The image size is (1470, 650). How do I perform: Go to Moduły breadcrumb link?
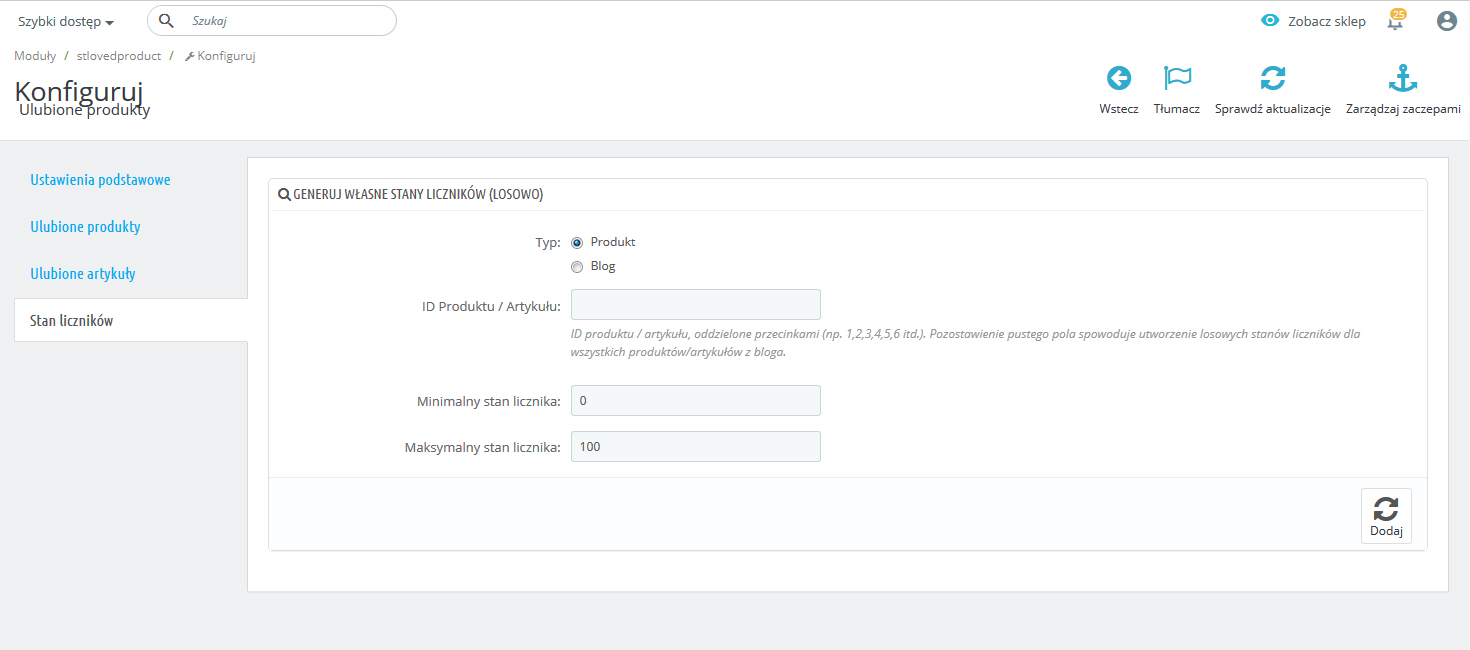[35, 56]
